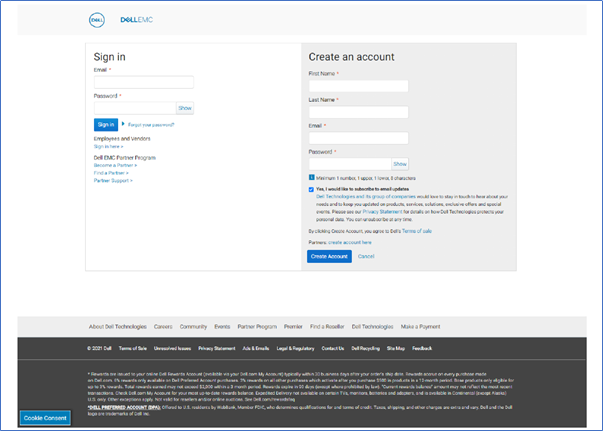This screenshot has height=431, width=603.
Task: Open Dell Technologies footer link
Action: click(373, 327)
